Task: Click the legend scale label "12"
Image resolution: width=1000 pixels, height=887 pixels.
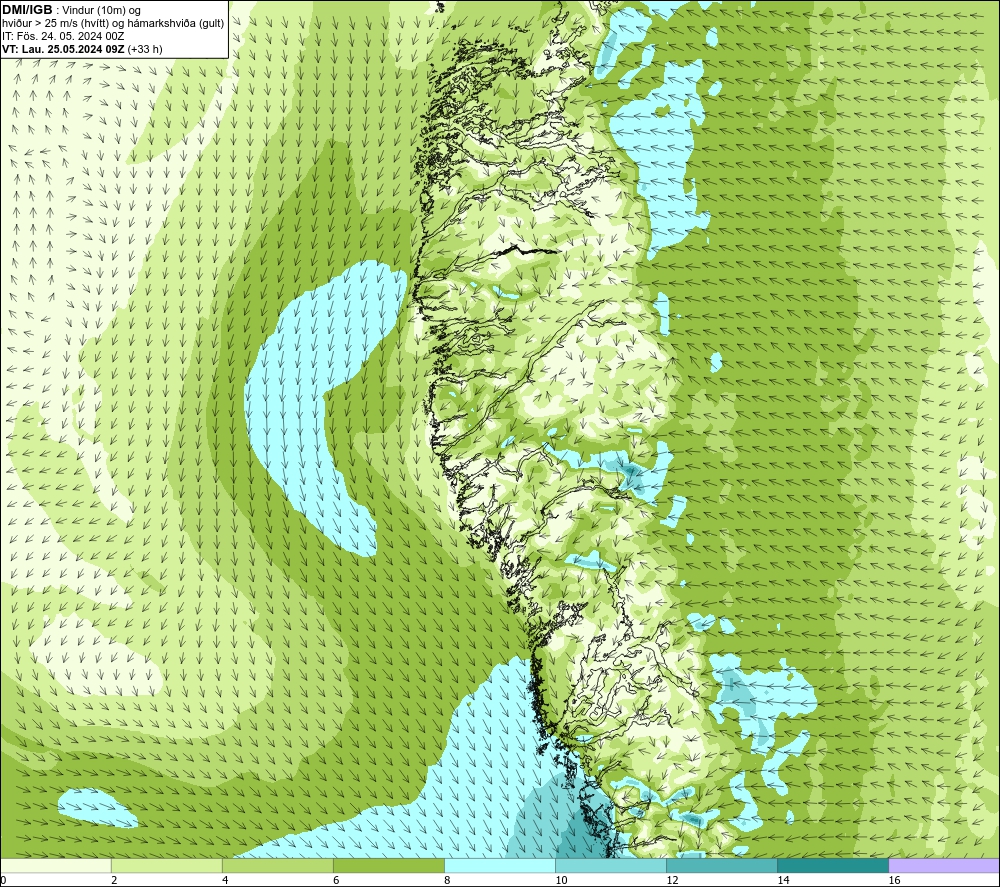Action: tap(672, 881)
